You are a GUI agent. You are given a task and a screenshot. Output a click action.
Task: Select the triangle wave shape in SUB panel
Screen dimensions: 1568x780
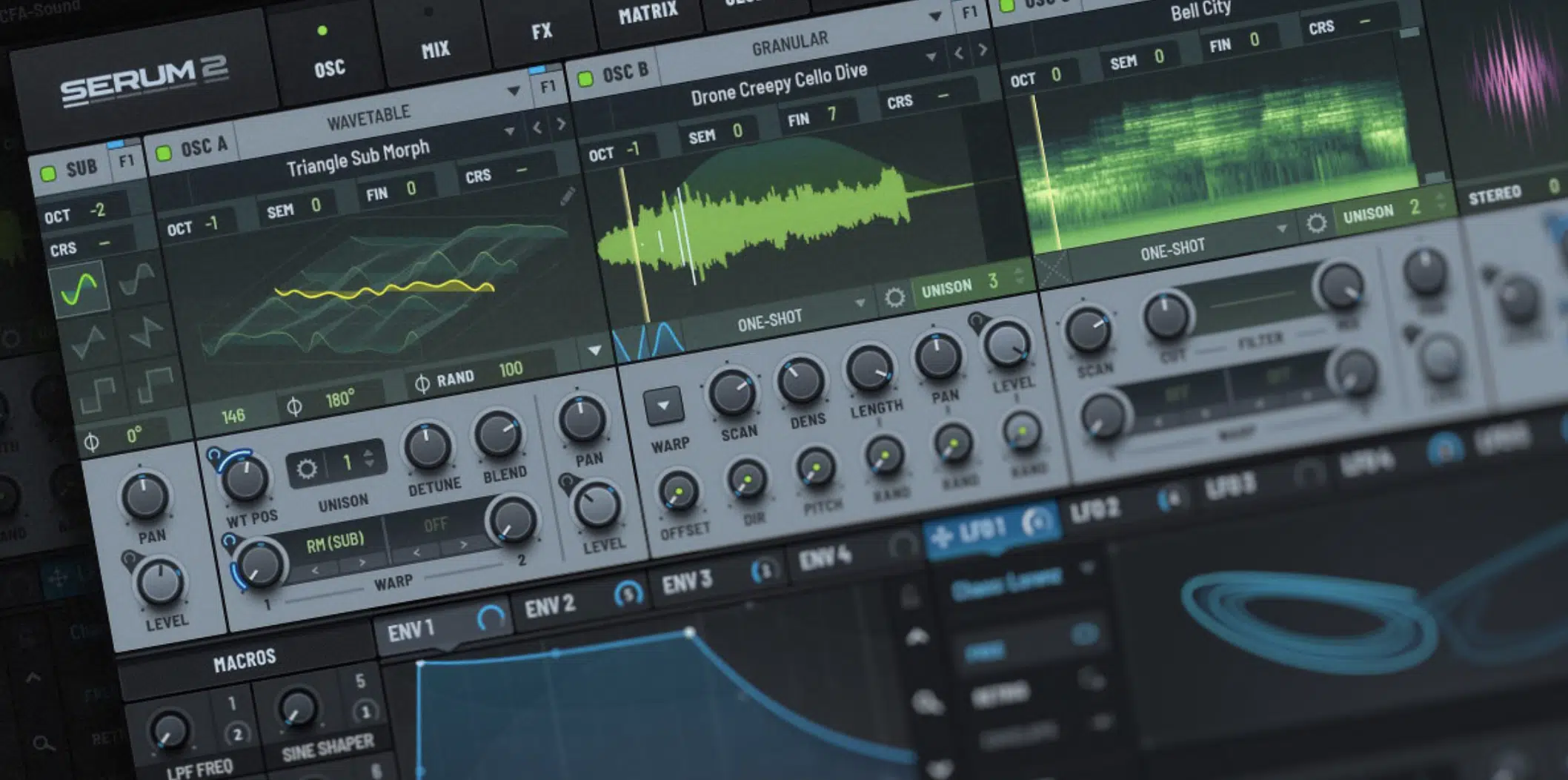pyautogui.click(x=87, y=341)
